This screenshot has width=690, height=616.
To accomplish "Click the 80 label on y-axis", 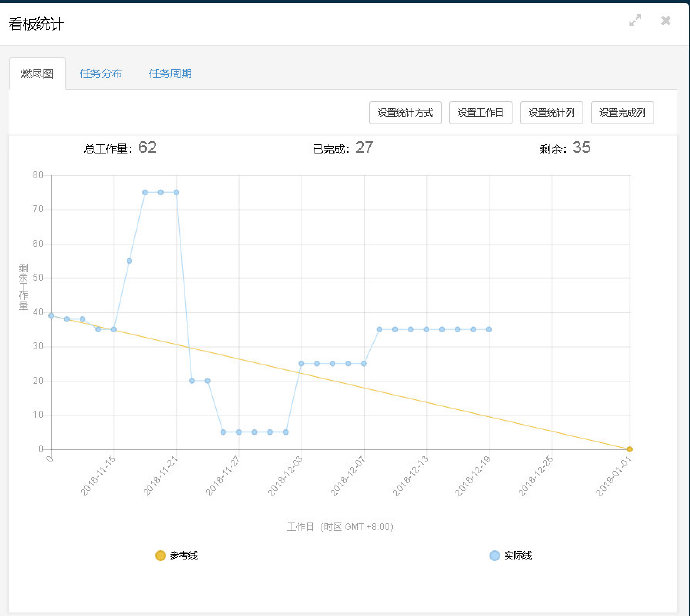I will click(x=38, y=175).
